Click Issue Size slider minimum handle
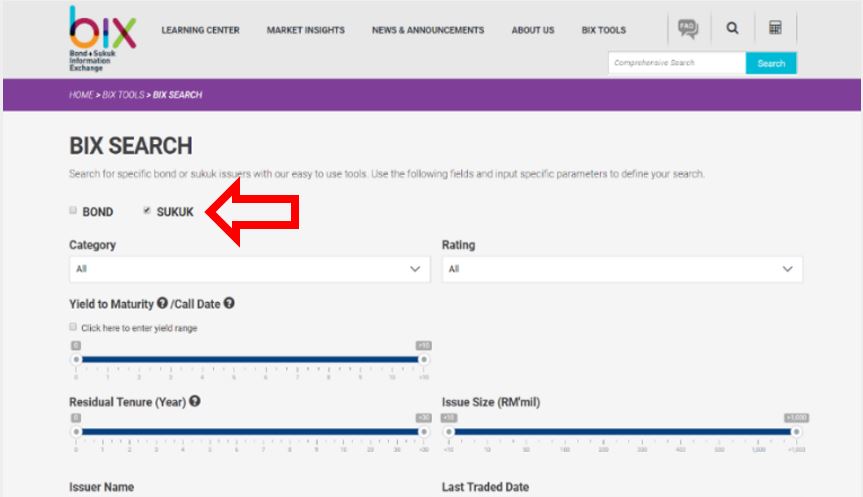863x497 pixels. (449, 432)
